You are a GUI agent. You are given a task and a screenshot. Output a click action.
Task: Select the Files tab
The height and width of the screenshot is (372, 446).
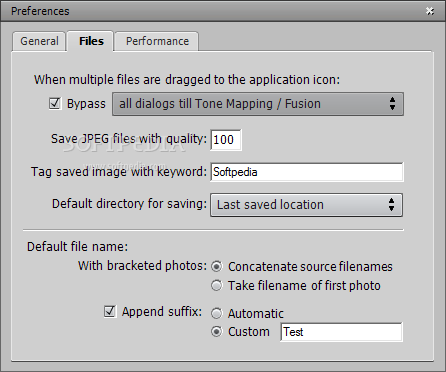91,41
